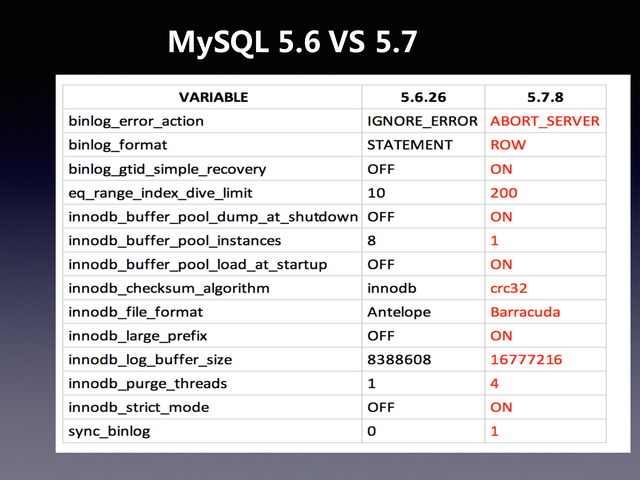Select the red Barracuda value
The image size is (640, 480).
(x=525, y=312)
